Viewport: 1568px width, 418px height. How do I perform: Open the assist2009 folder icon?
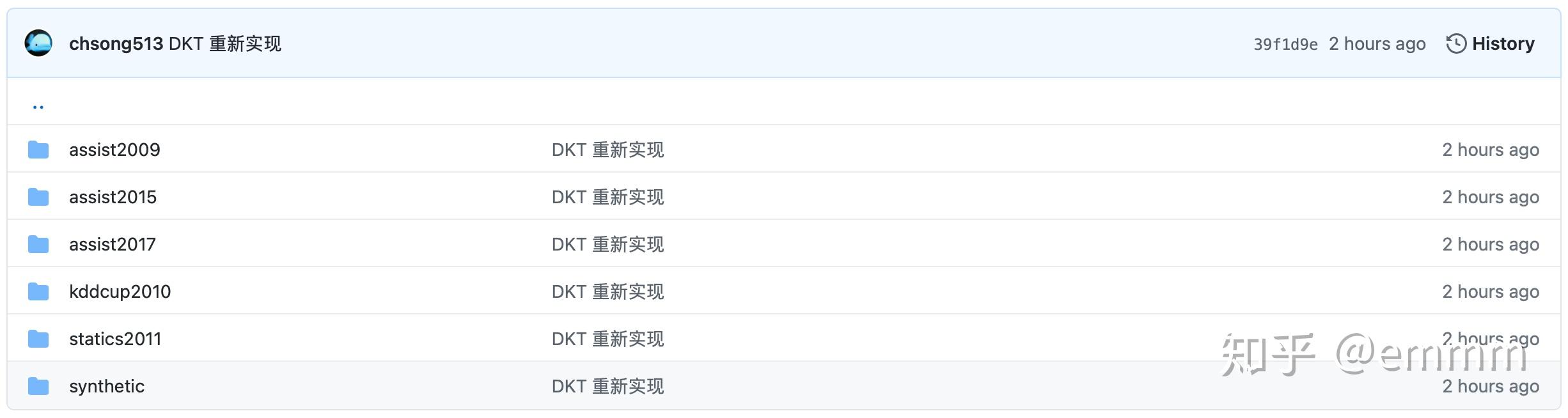(x=39, y=149)
